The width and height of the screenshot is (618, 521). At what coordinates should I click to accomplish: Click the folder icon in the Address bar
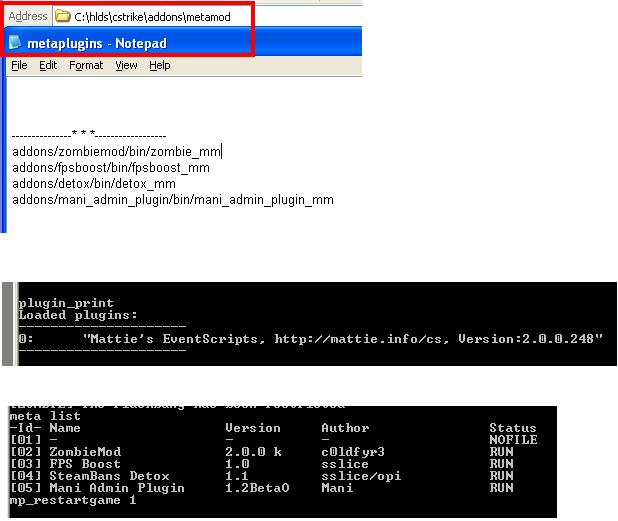pyautogui.click(x=62, y=16)
